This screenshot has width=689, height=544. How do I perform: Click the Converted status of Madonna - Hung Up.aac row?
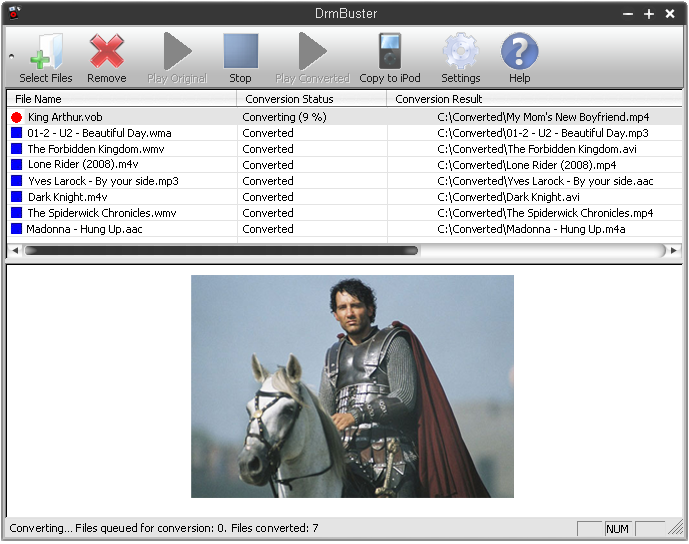[268, 229]
